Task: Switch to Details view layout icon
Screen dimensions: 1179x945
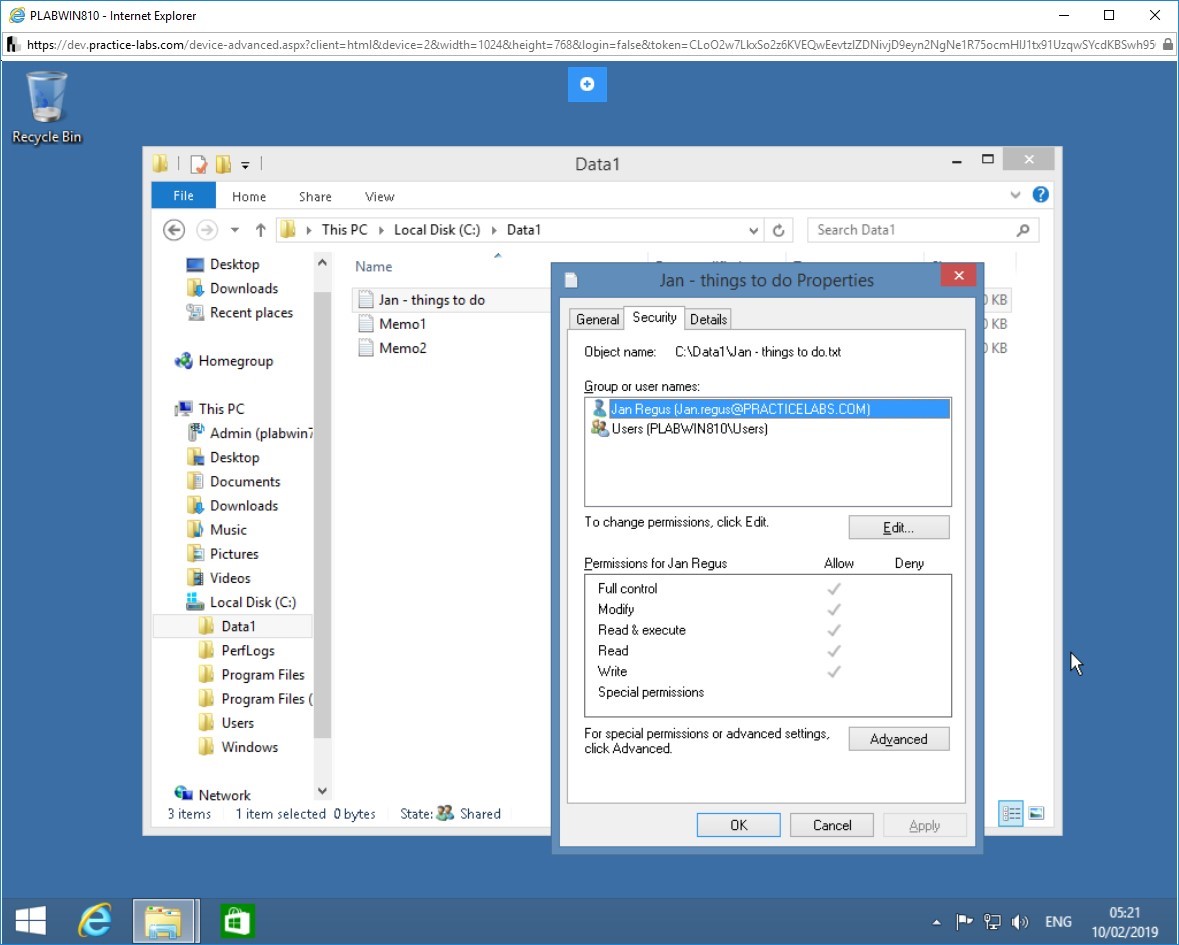Action: coord(1011,813)
